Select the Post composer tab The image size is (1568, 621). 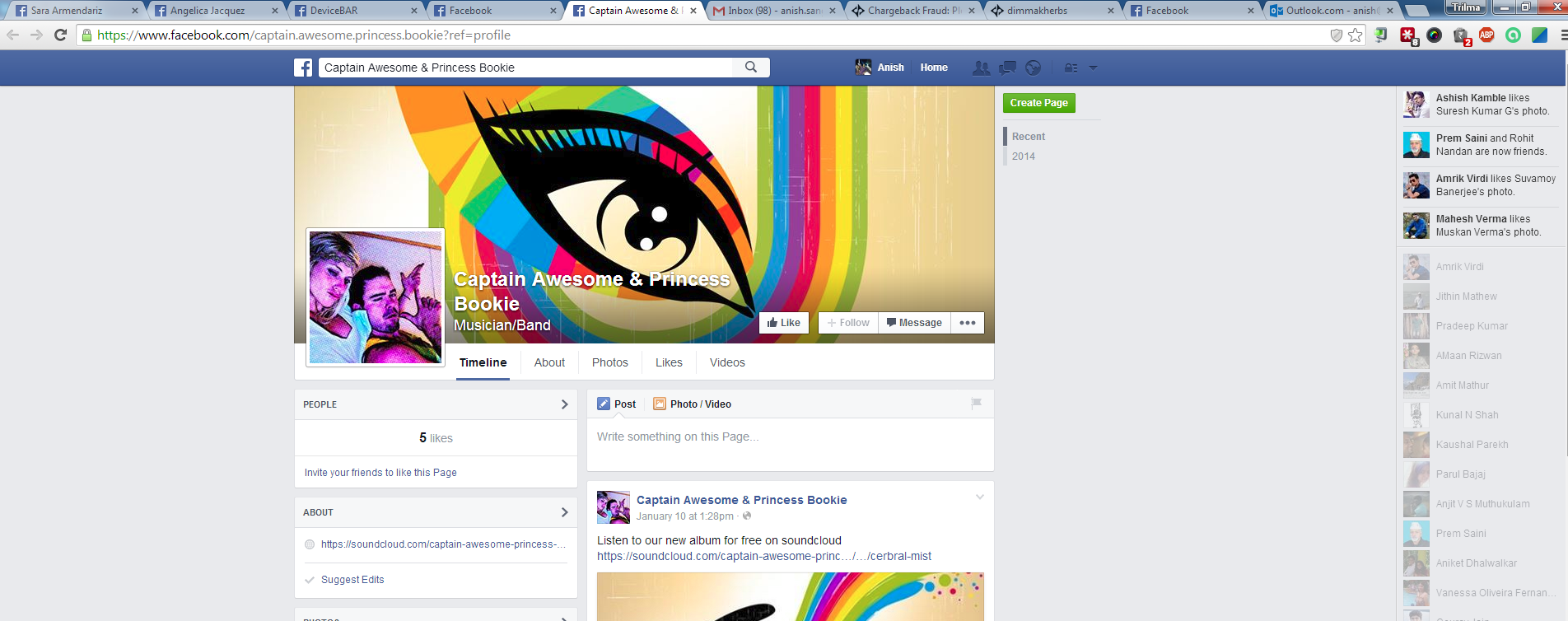pos(617,404)
